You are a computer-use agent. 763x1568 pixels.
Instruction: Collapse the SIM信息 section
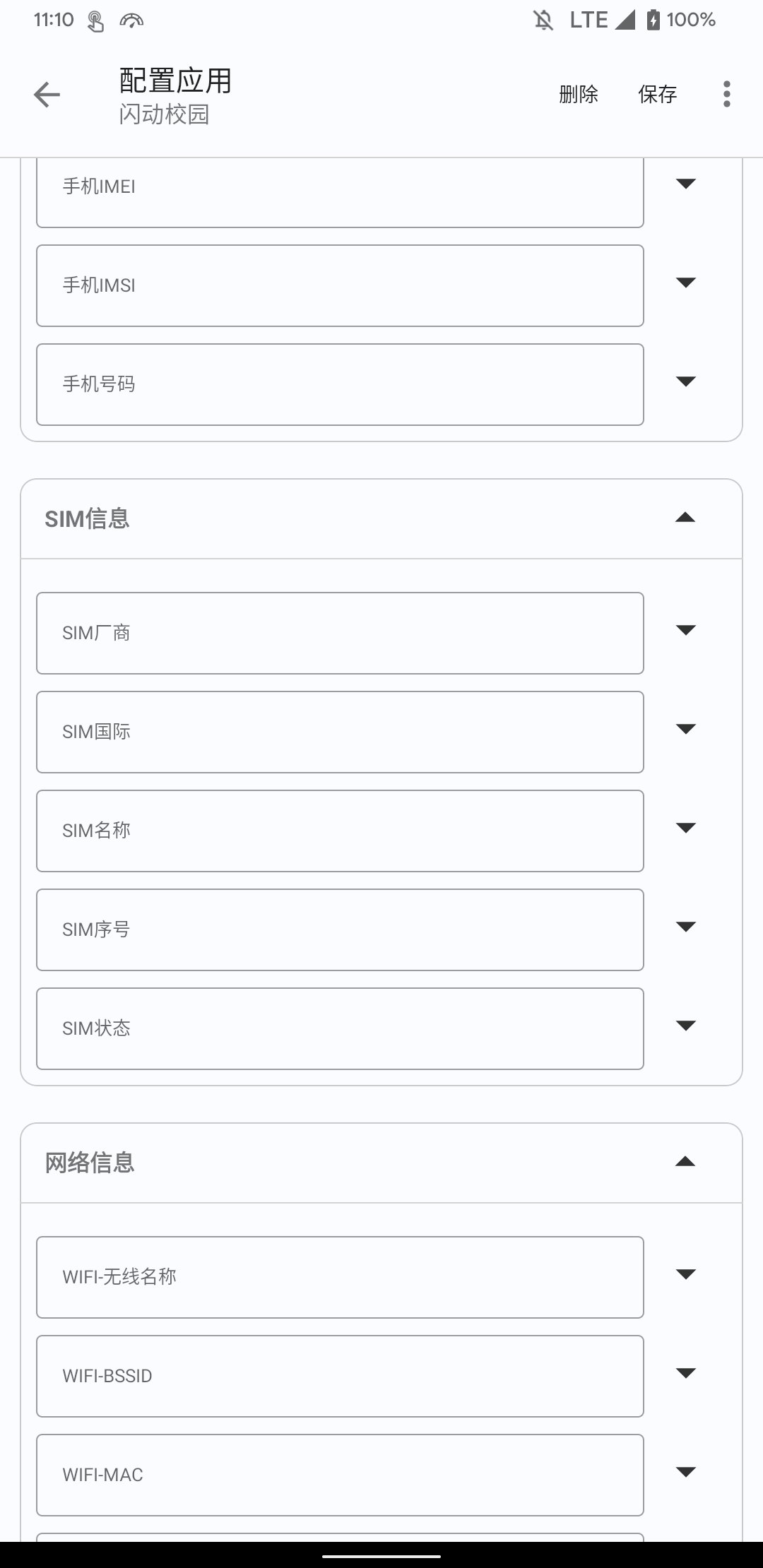pyautogui.click(x=685, y=518)
